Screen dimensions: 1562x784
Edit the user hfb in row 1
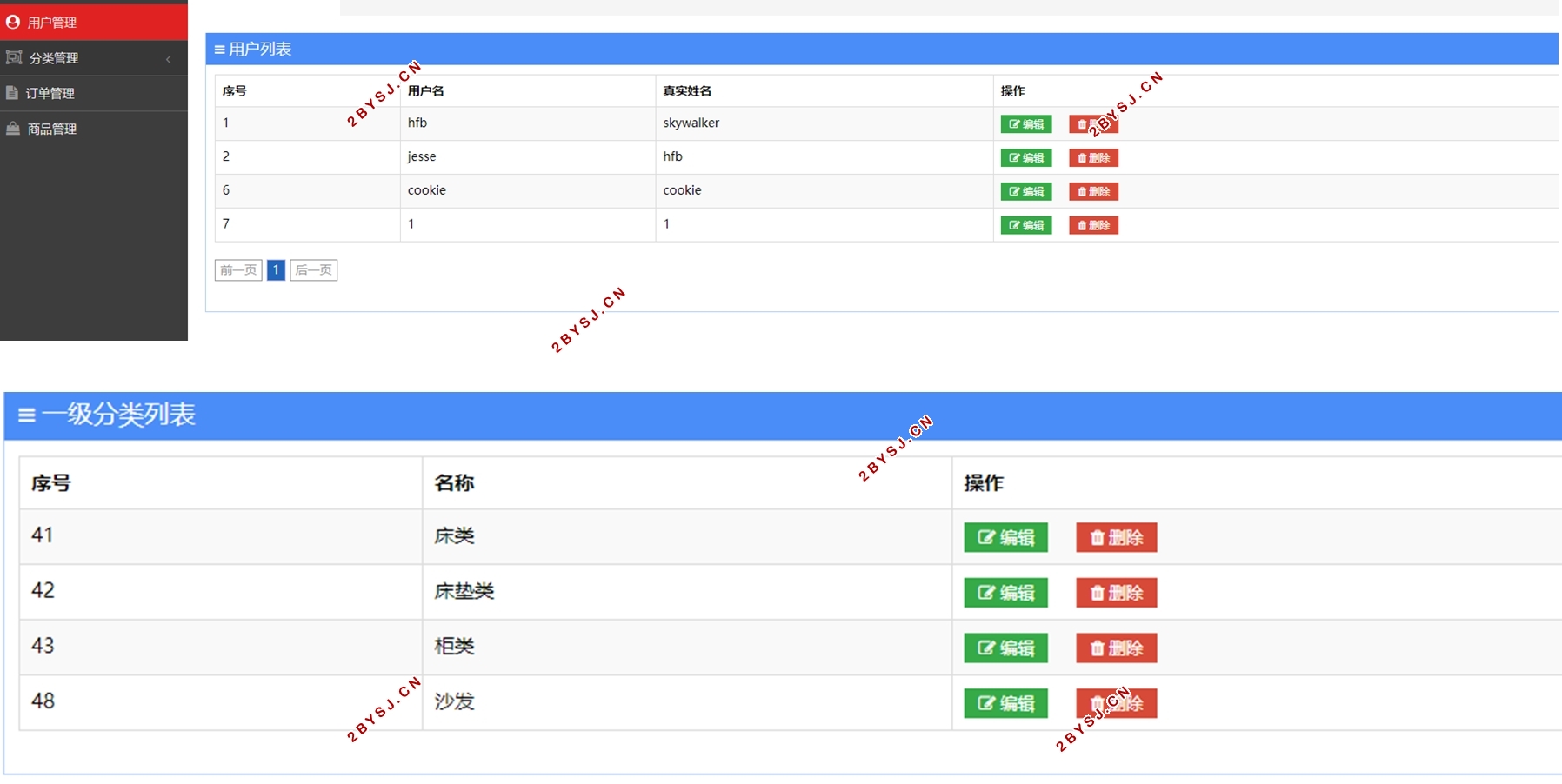1026,124
